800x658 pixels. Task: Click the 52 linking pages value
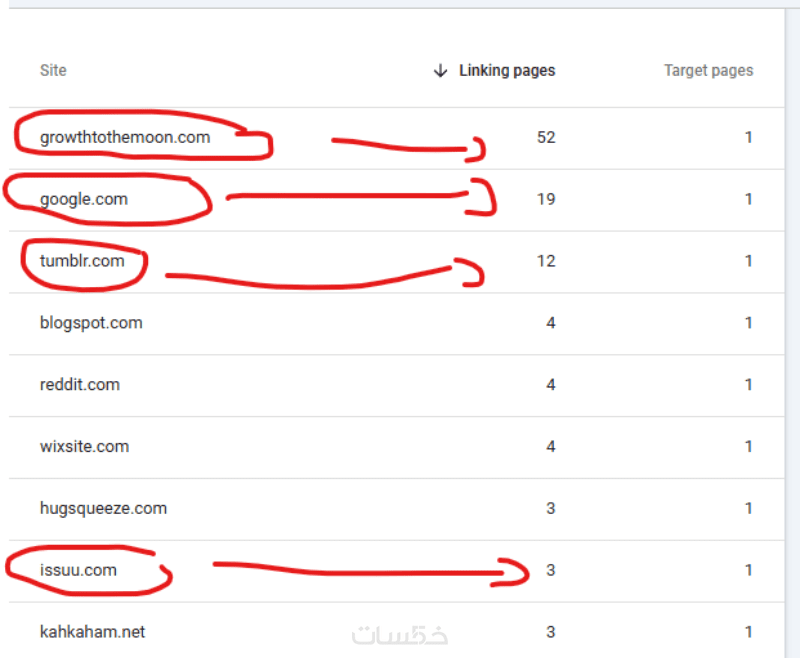point(545,138)
